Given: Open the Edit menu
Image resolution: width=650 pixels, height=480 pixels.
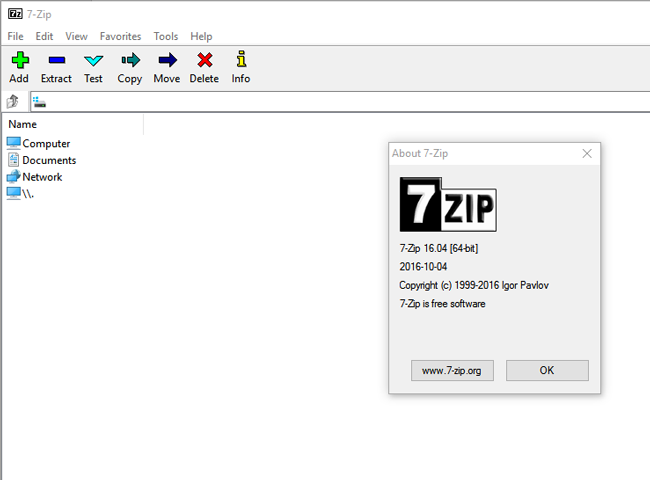Looking at the screenshot, I should click(x=44, y=36).
